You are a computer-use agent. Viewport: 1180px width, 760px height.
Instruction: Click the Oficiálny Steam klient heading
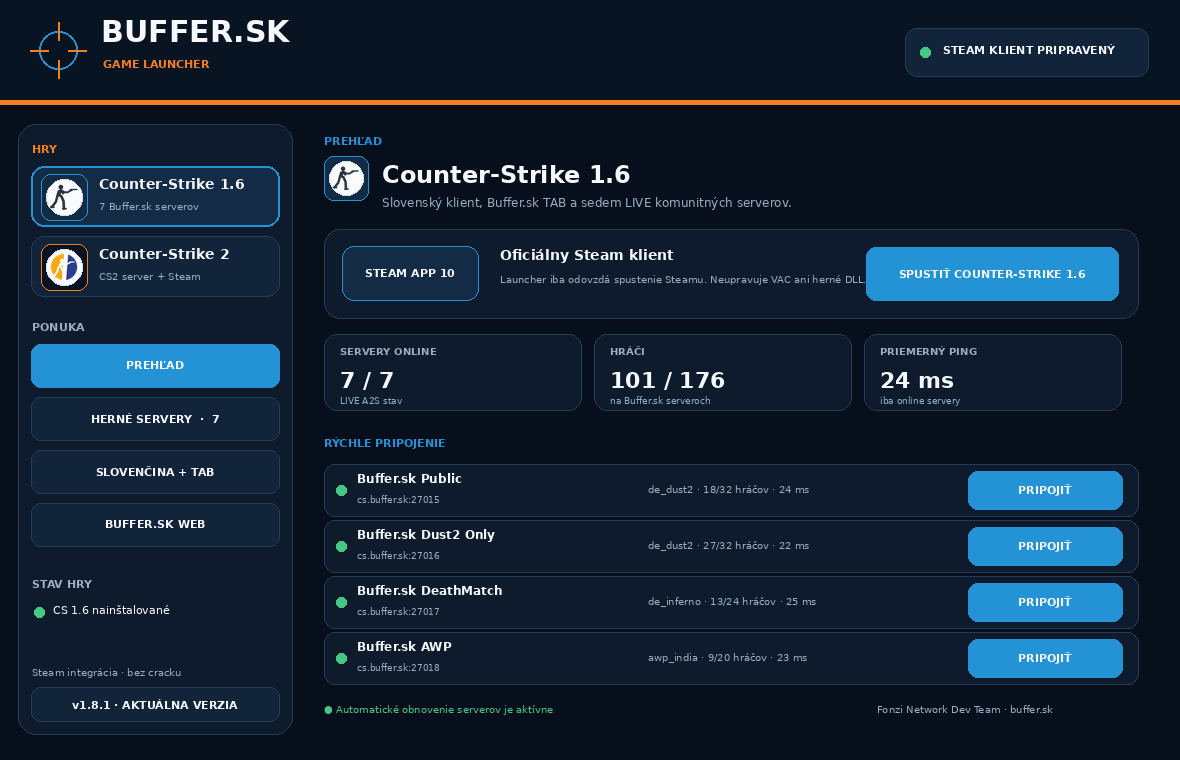pos(586,255)
